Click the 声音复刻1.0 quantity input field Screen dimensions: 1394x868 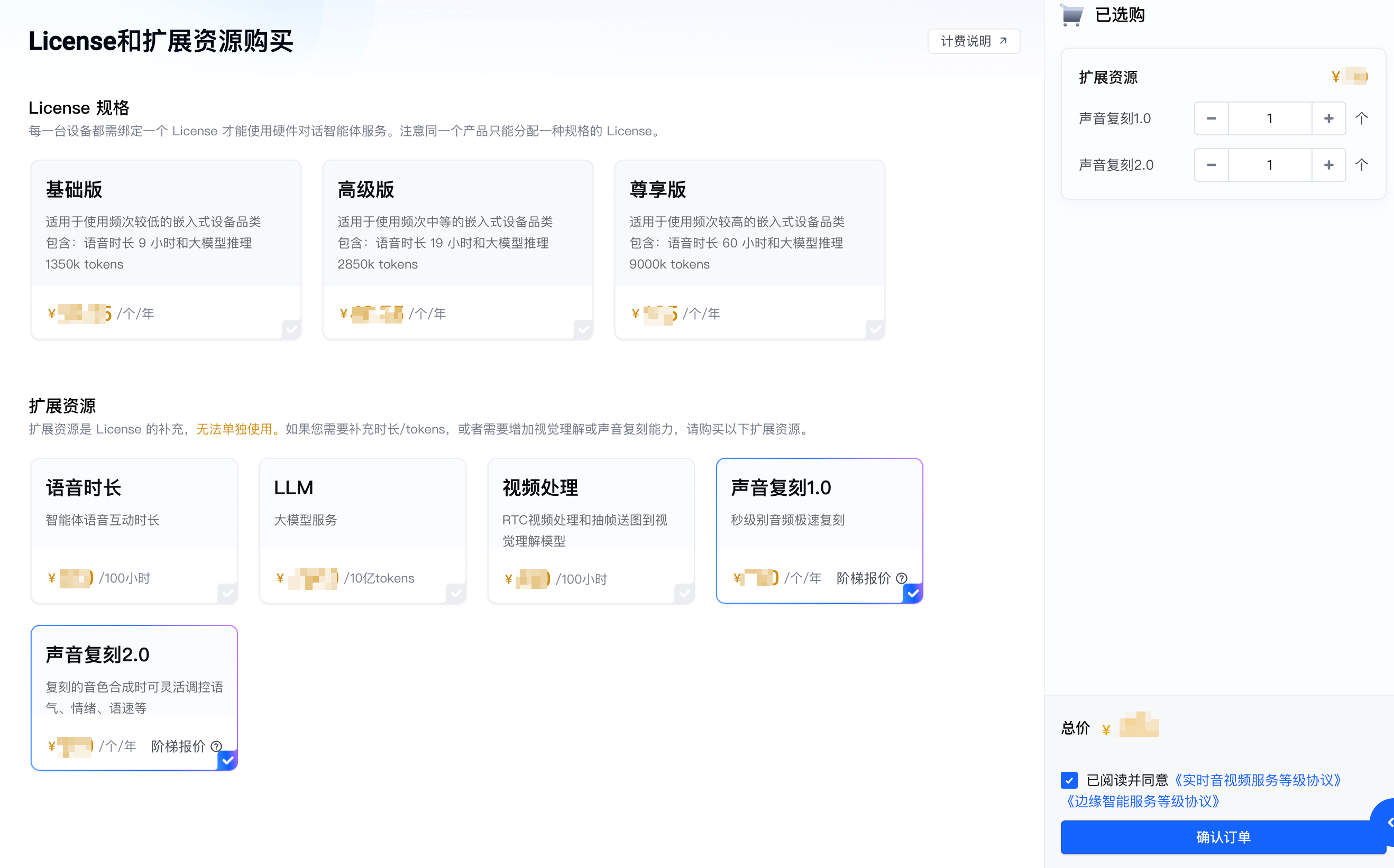coord(1269,119)
